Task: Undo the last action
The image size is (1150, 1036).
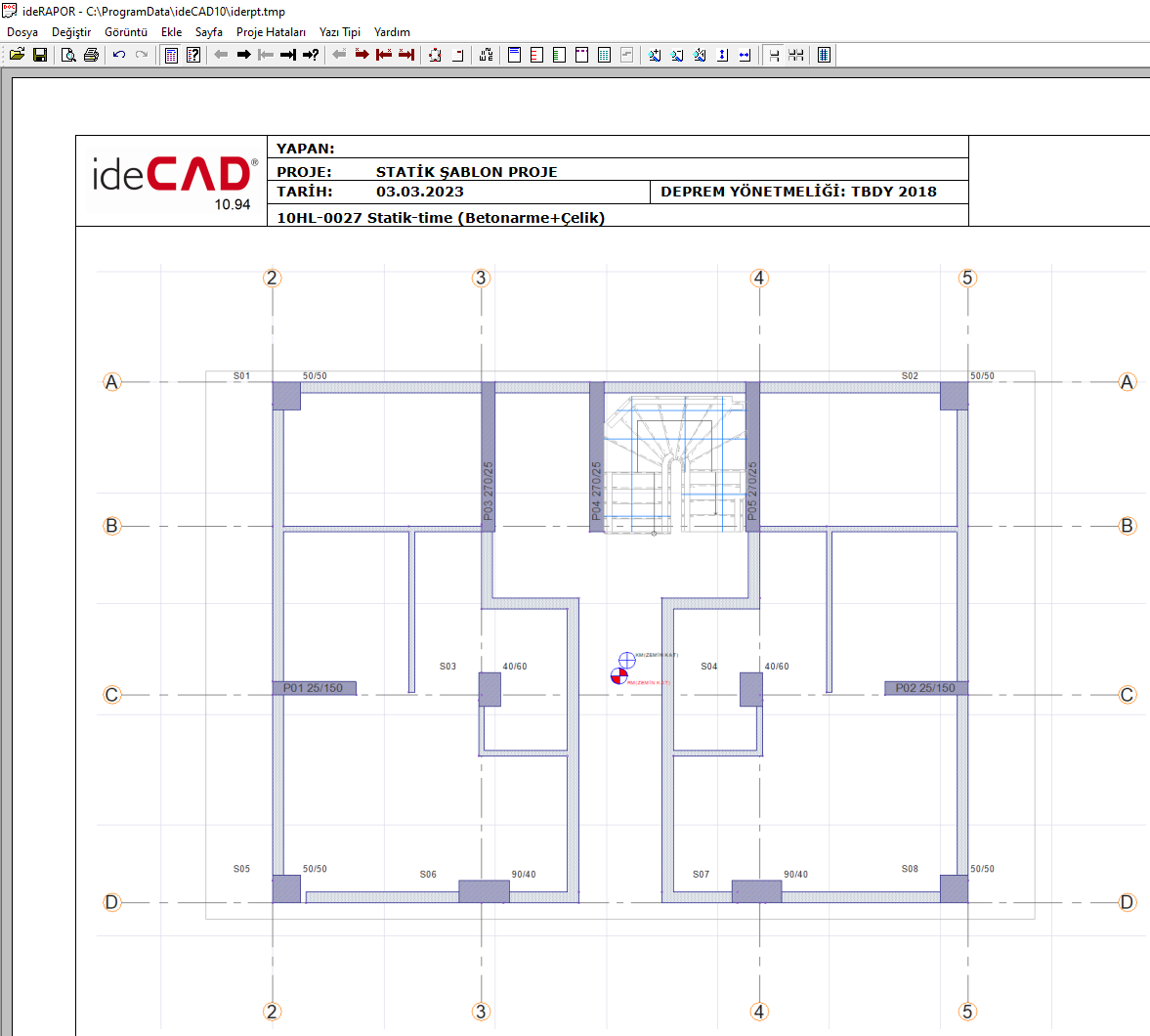Action: tap(119, 55)
